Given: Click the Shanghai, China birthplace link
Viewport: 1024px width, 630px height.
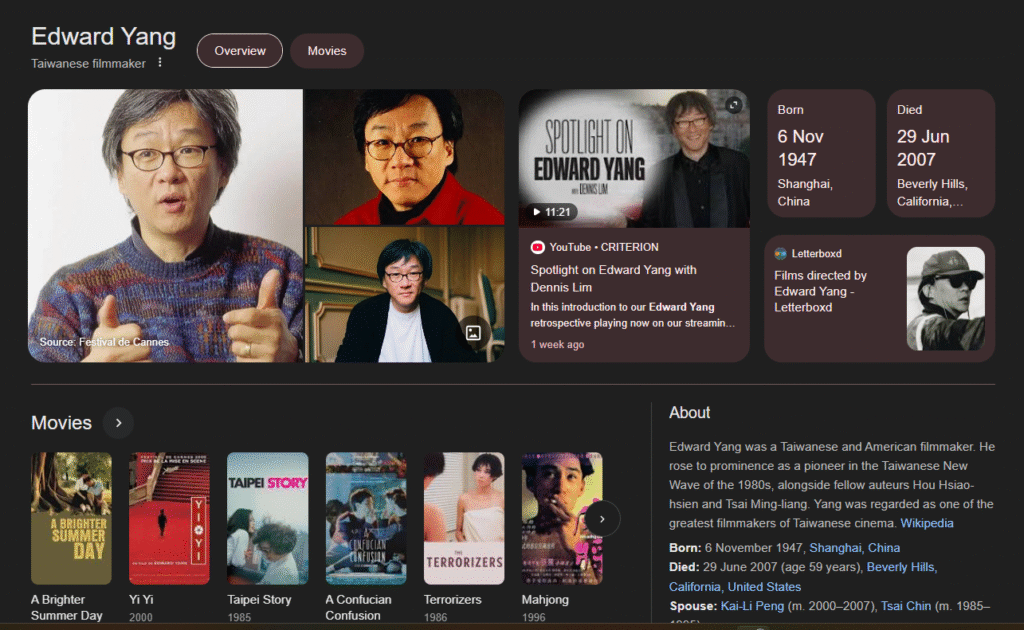Looking at the screenshot, I should tap(854, 548).
